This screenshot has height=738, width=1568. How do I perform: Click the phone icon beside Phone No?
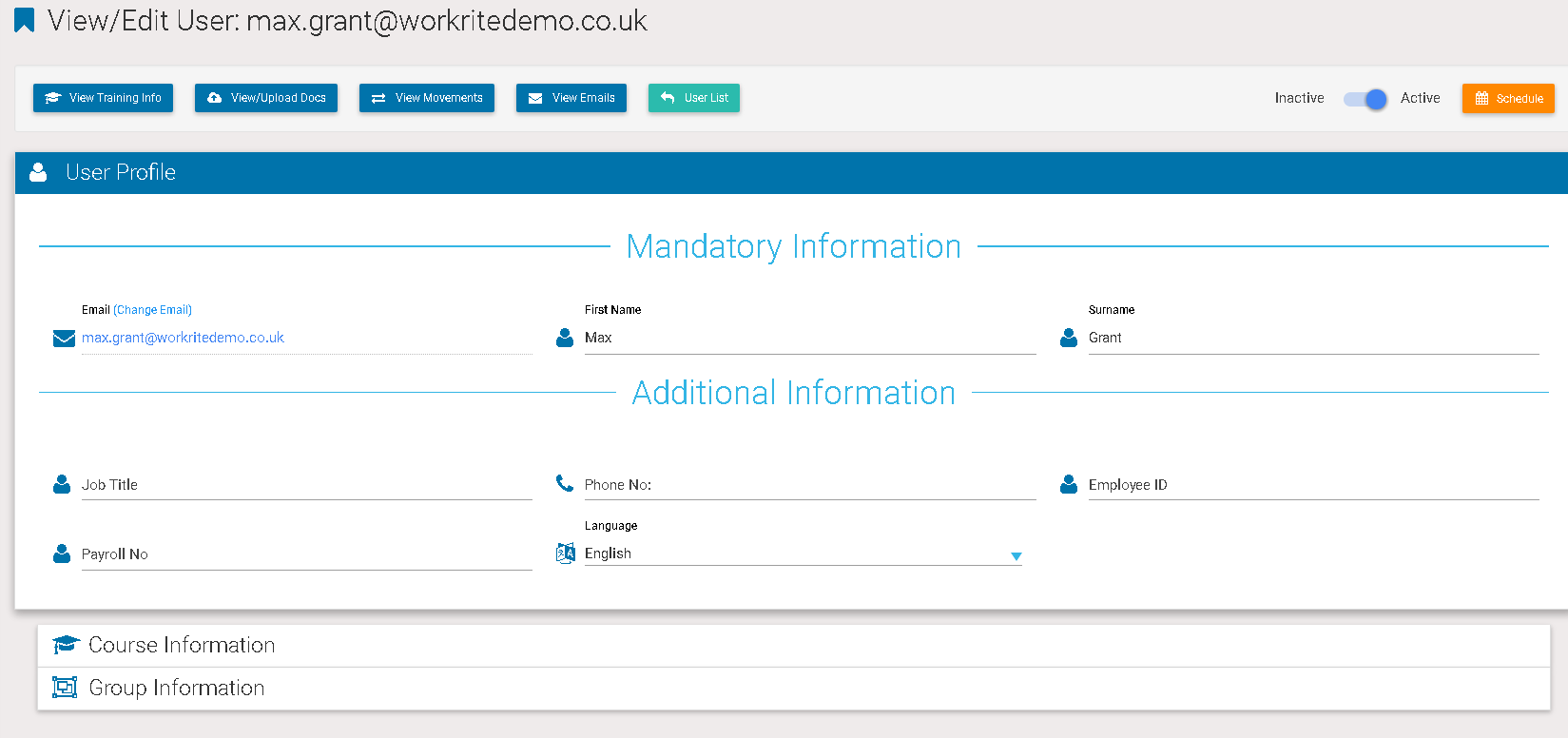(x=565, y=483)
